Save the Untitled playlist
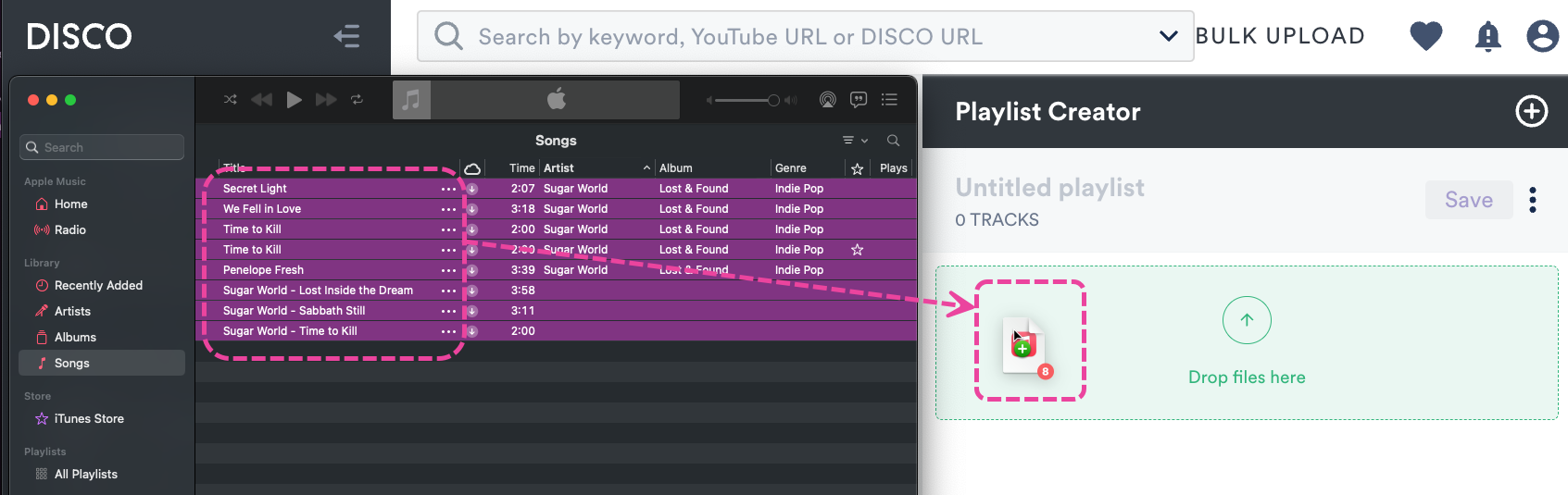1568x495 pixels. click(1469, 200)
